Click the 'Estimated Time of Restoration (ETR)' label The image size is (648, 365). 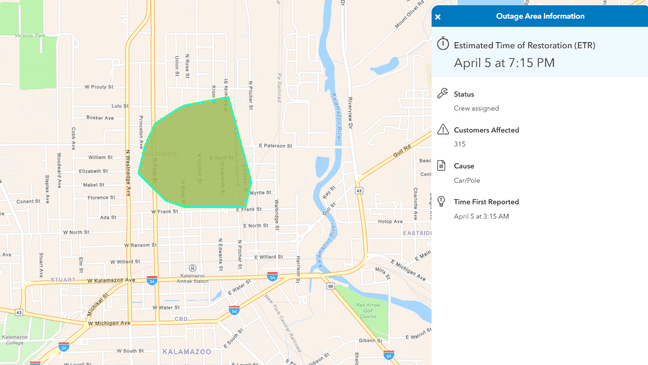524,45
